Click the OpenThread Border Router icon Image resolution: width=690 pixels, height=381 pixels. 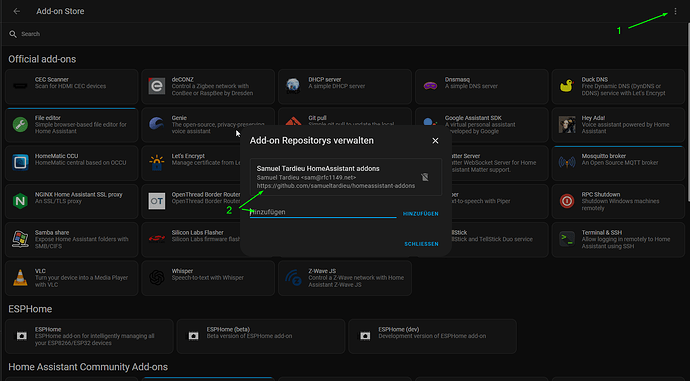[x=157, y=201]
